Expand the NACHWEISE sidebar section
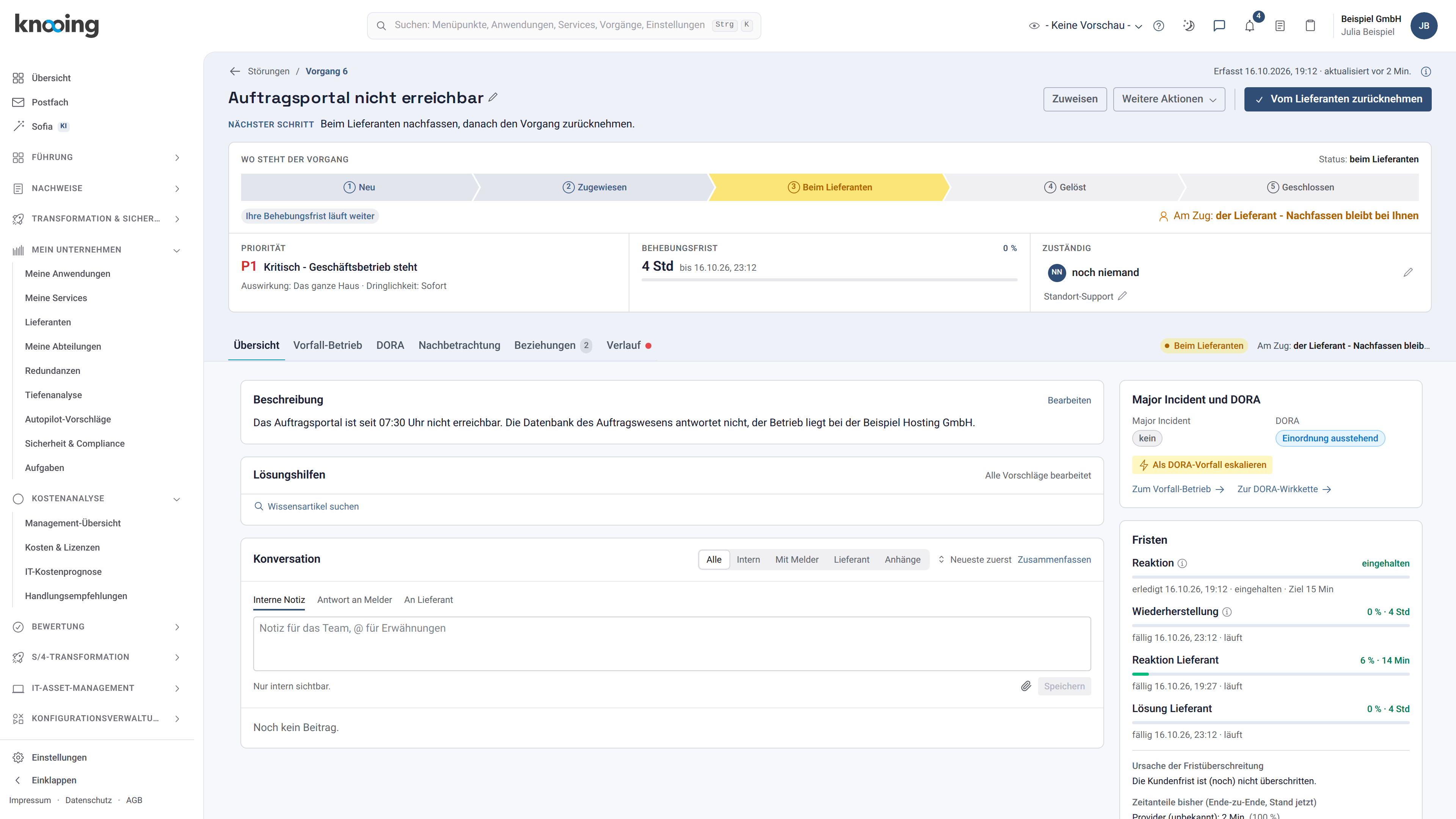This screenshot has height=819, width=1456. click(x=97, y=188)
